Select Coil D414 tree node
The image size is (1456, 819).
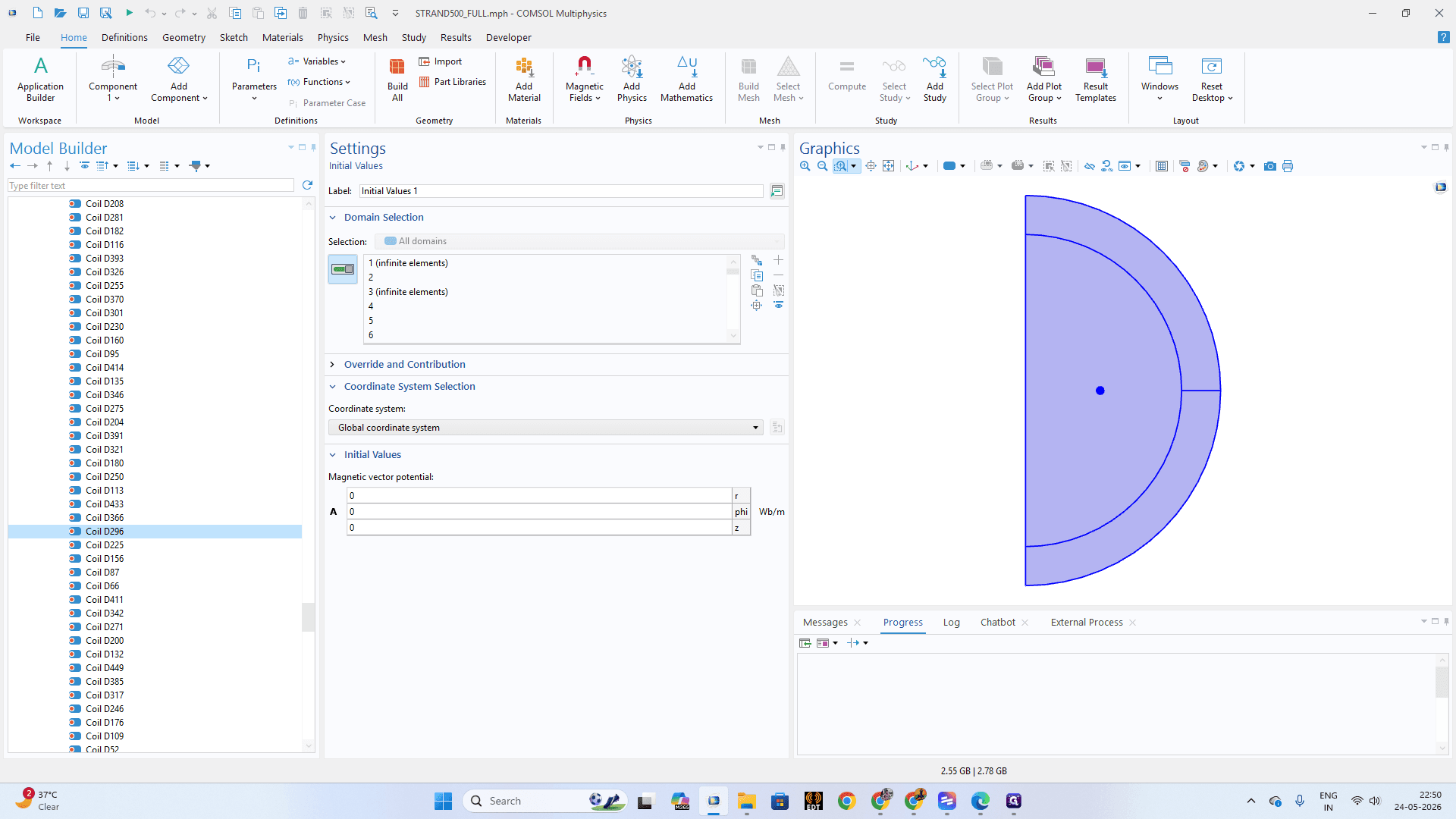pyautogui.click(x=105, y=368)
